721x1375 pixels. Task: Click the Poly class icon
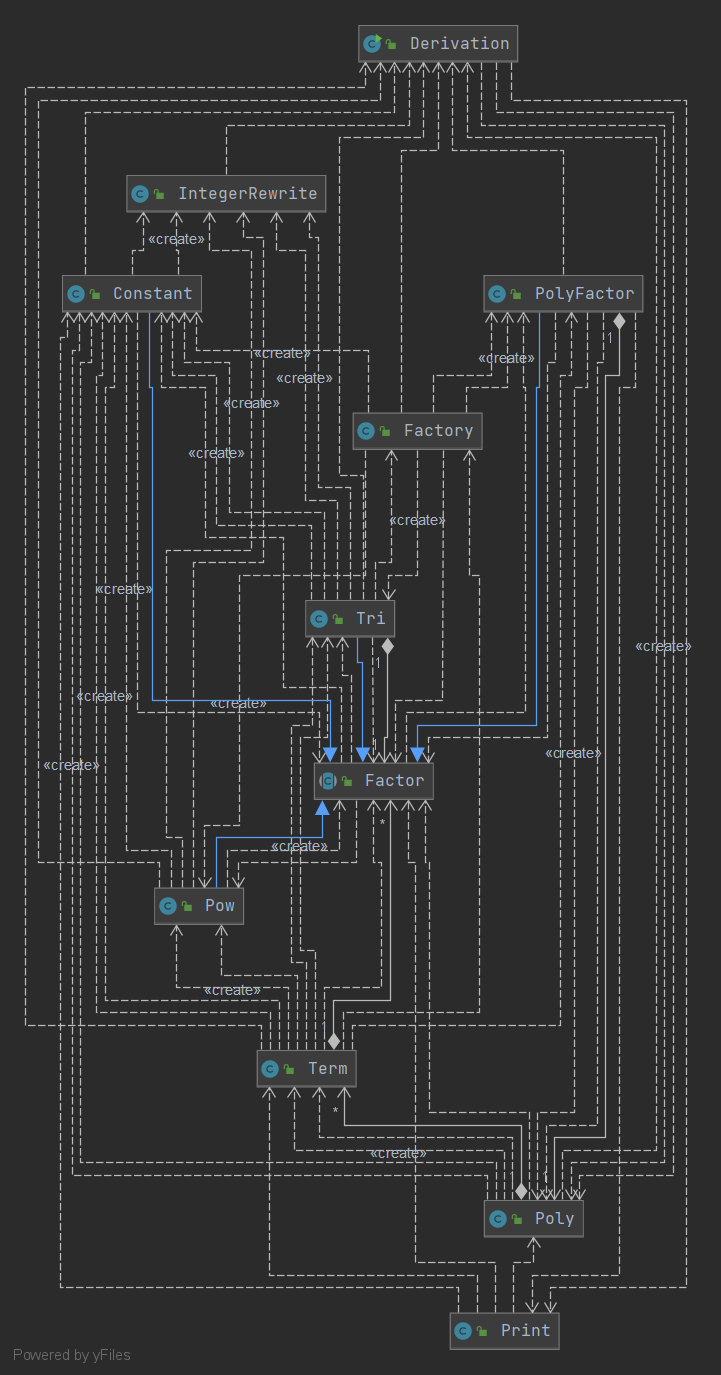[497, 1219]
